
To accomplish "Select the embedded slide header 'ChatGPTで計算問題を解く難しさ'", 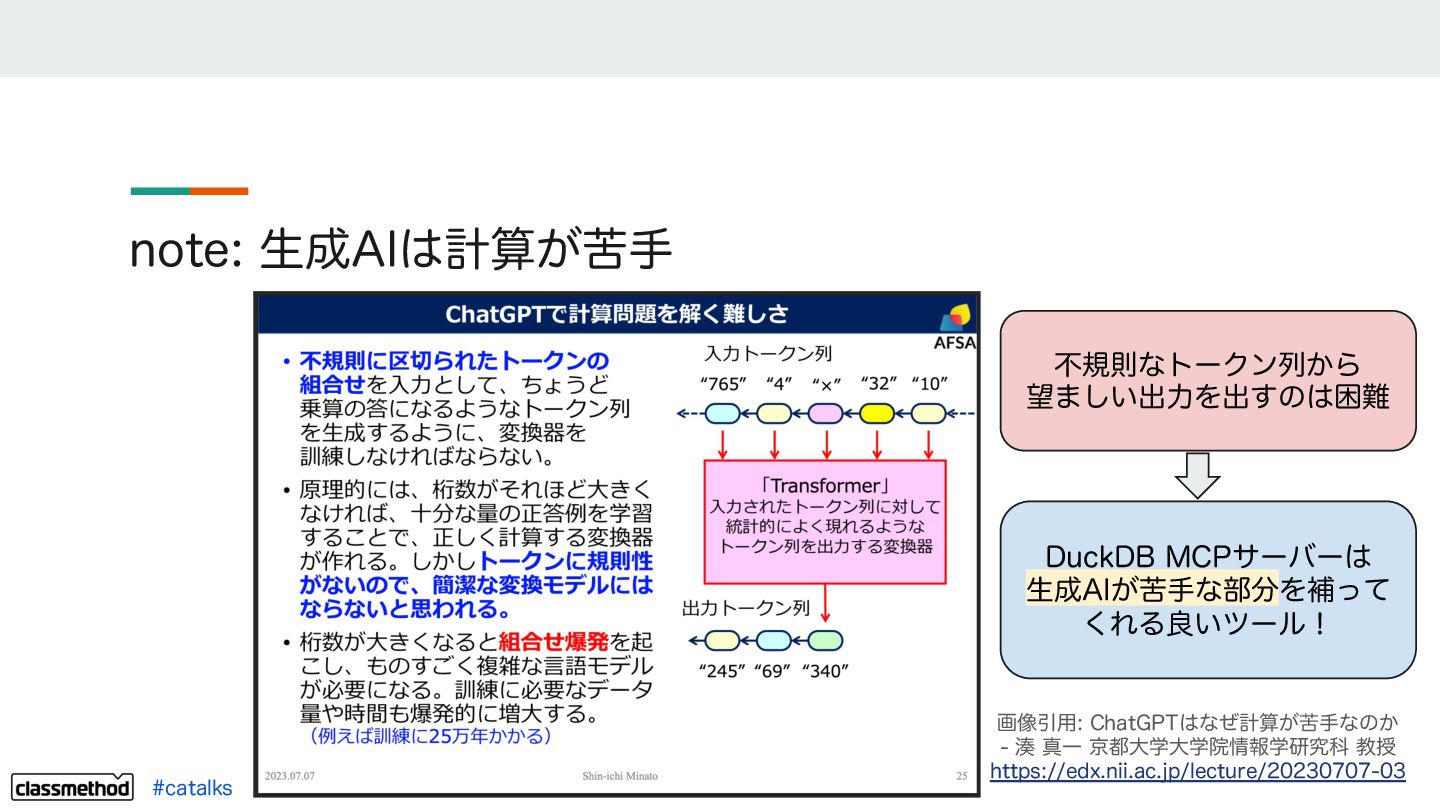I will (616, 314).
